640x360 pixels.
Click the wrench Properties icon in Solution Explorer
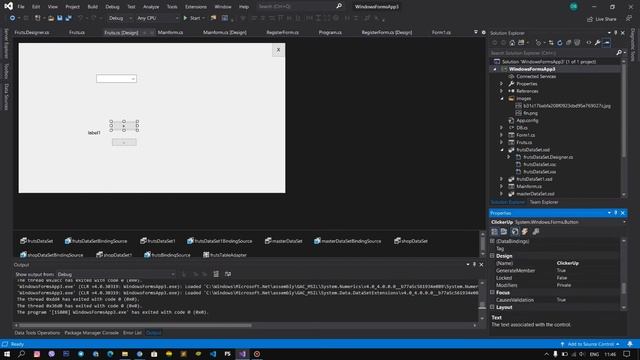click(598, 43)
